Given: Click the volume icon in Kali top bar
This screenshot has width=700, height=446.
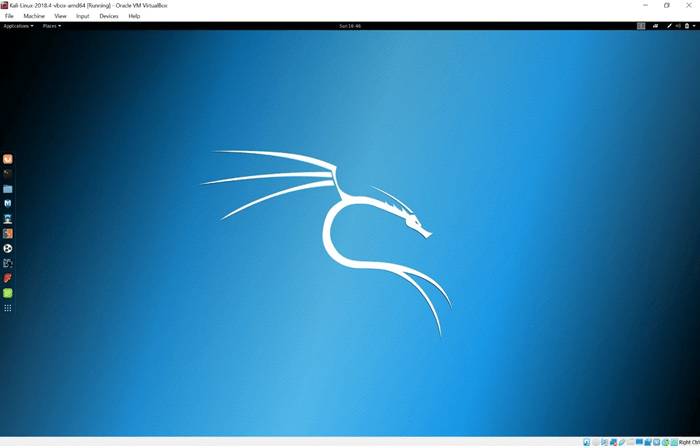Looking at the screenshot, I should pyautogui.click(x=678, y=26).
